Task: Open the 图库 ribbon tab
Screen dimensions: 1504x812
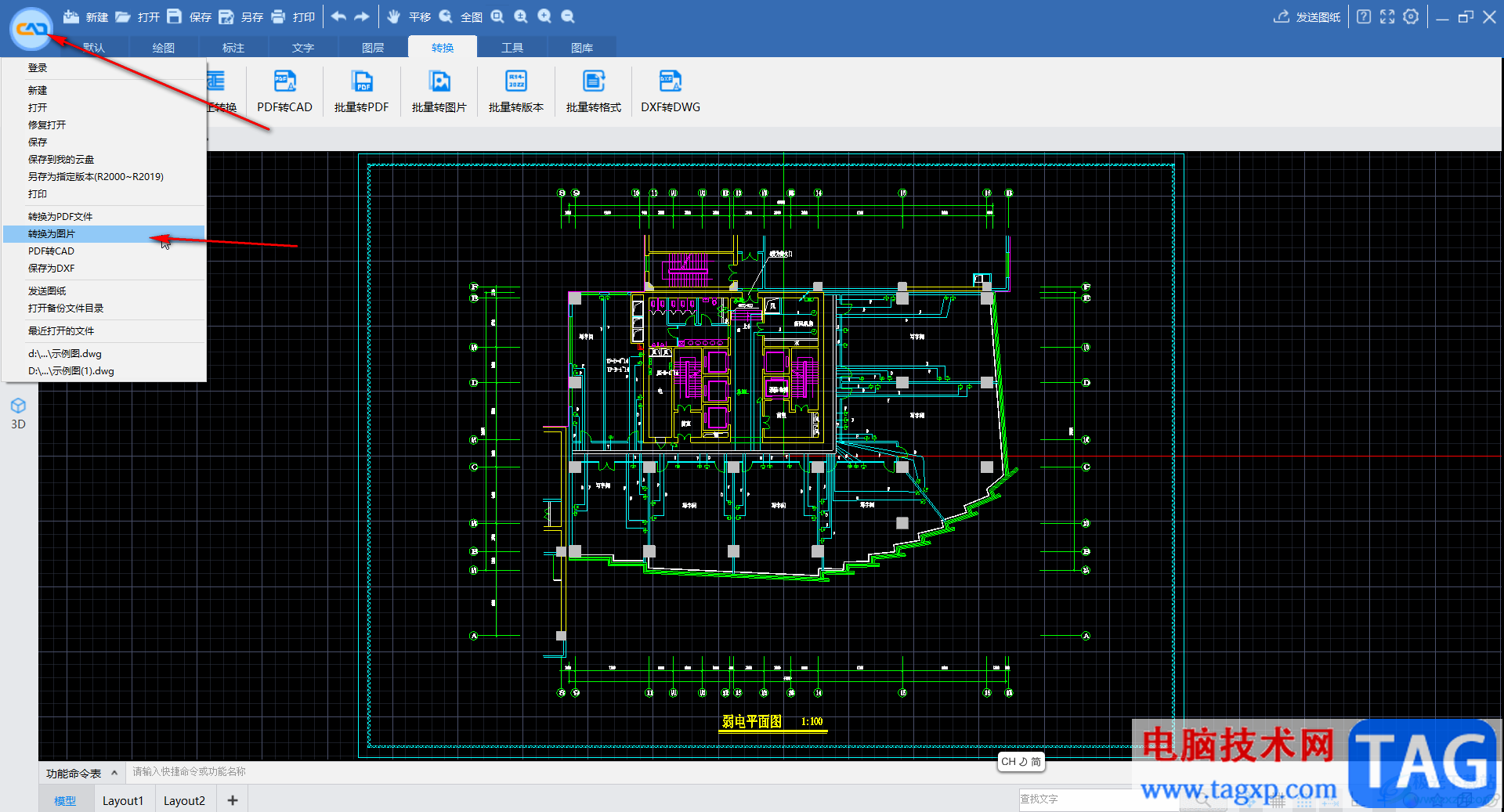Action: [x=582, y=48]
